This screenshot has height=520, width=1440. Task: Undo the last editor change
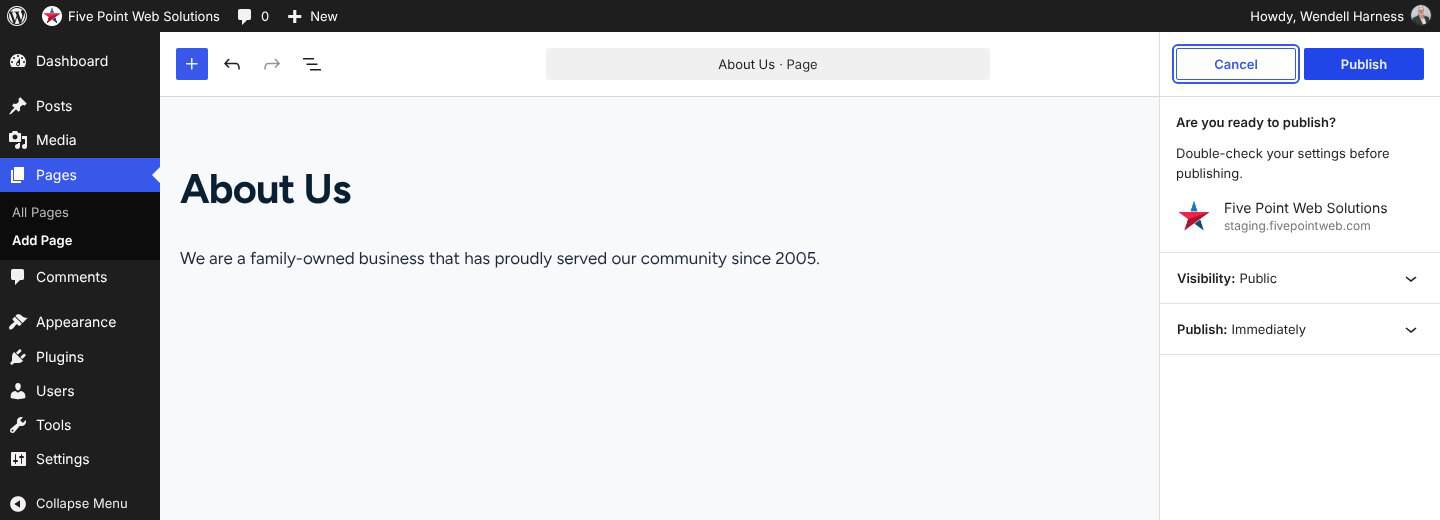(x=232, y=64)
